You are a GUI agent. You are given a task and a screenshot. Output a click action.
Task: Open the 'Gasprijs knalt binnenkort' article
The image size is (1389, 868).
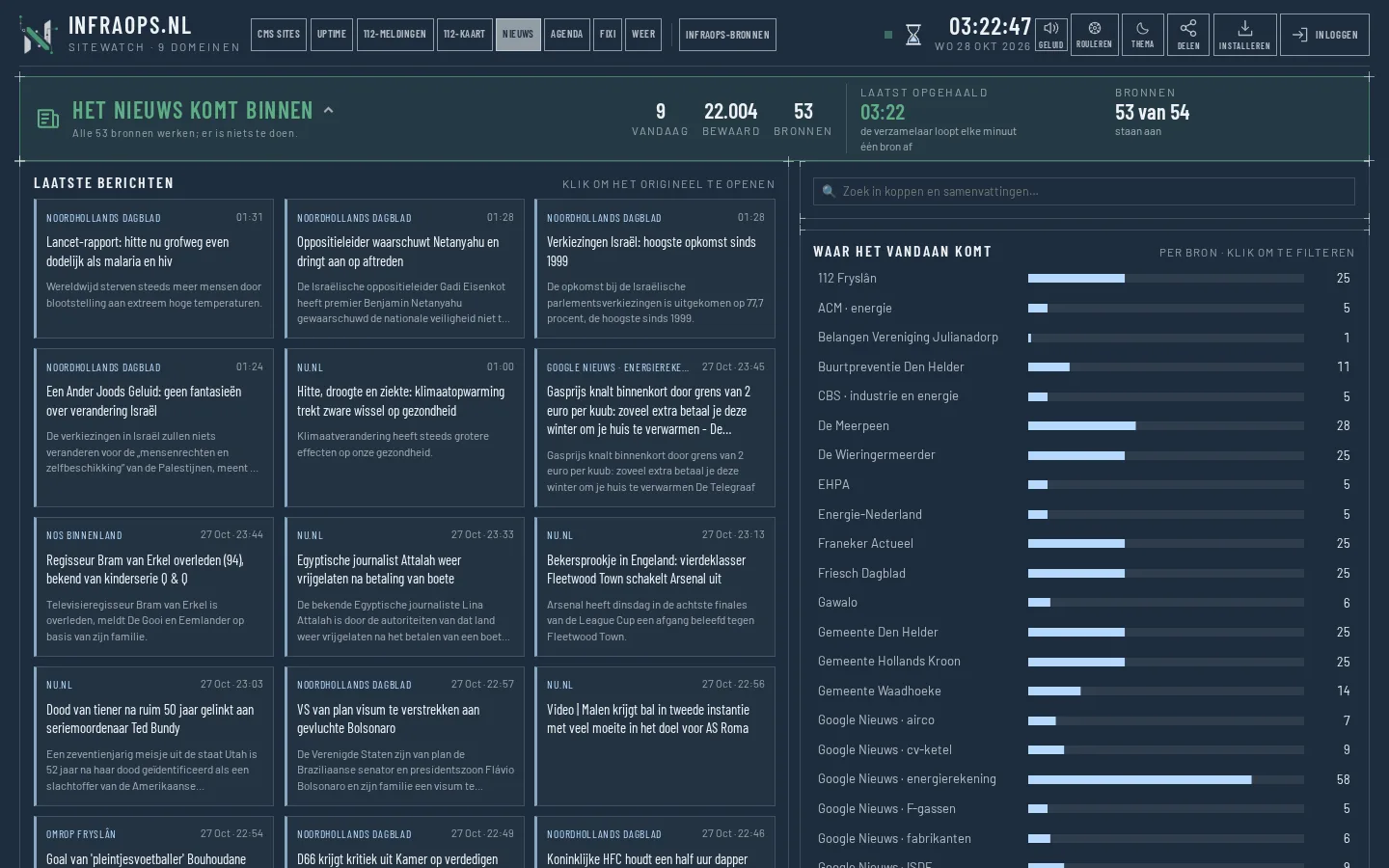655,427
